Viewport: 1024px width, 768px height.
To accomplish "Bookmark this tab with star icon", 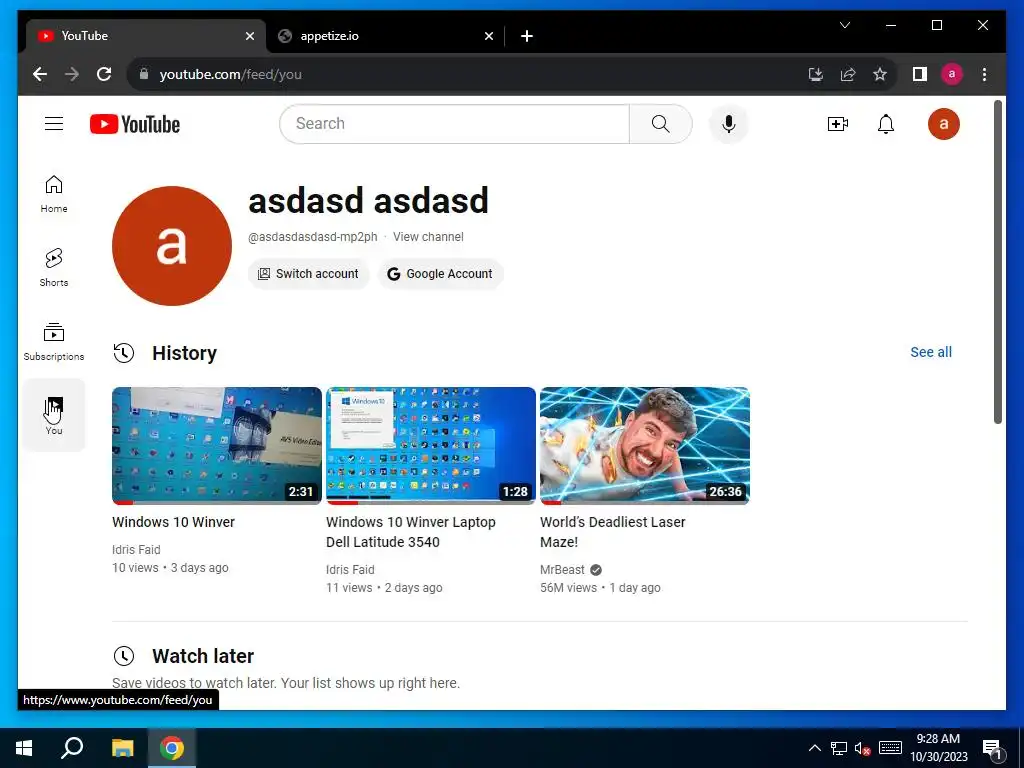I will pos(880,74).
